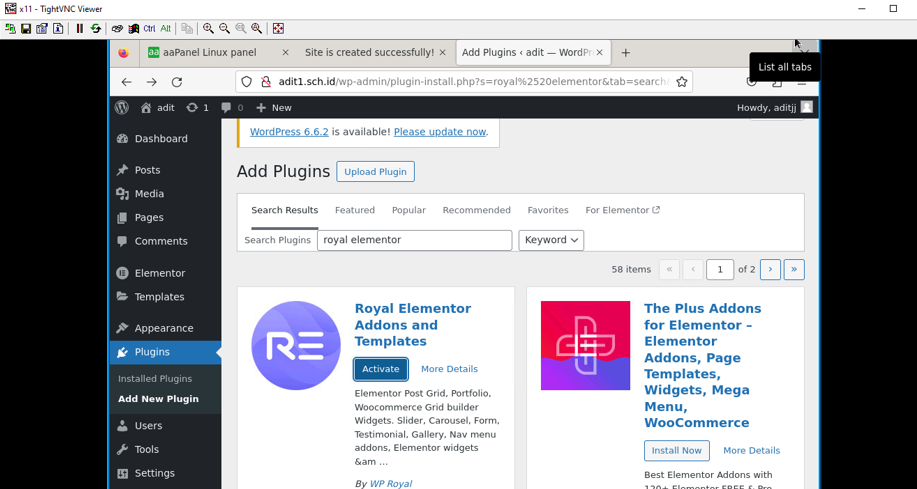917x489 pixels.
Task: Open the Plugins sidebar menu
Action: coord(166,352)
